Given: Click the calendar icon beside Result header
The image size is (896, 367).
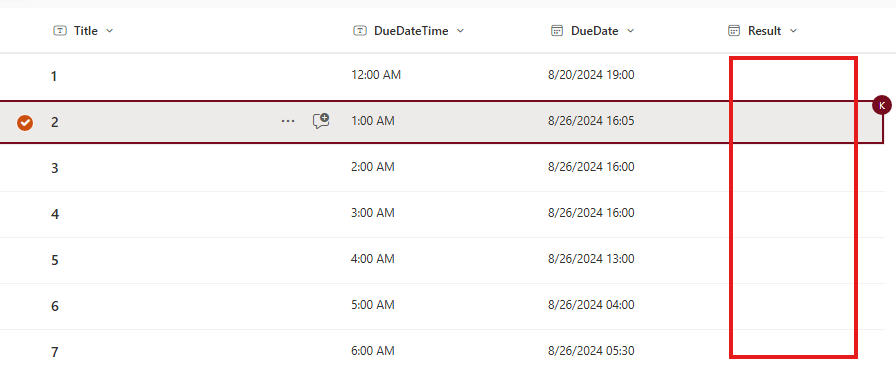Looking at the screenshot, I should coord(734,31).
